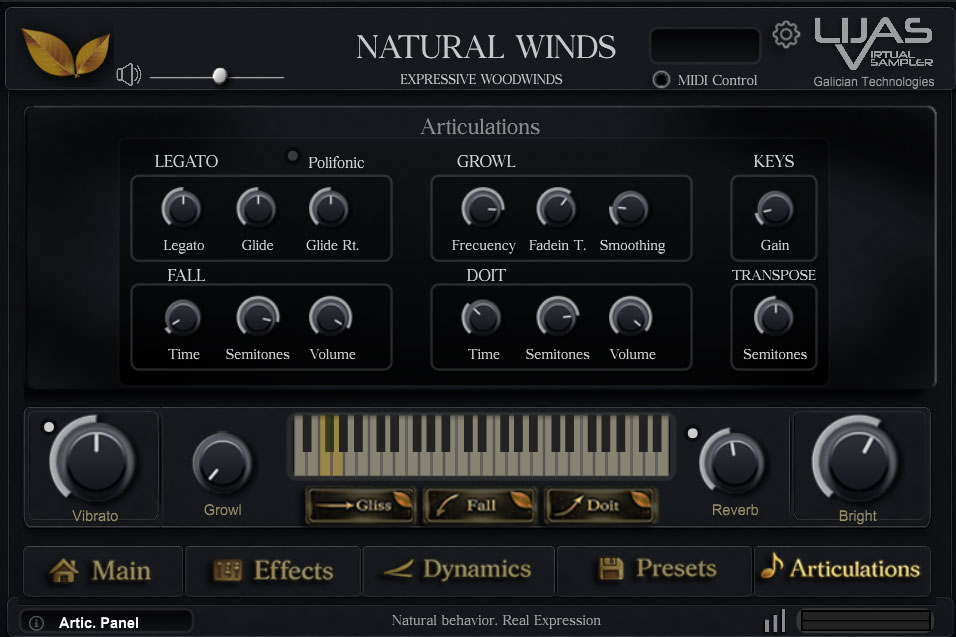The width and height of the screenshot is (956, 637).
Task: Open the Effects tab
Action: (273, 571)
